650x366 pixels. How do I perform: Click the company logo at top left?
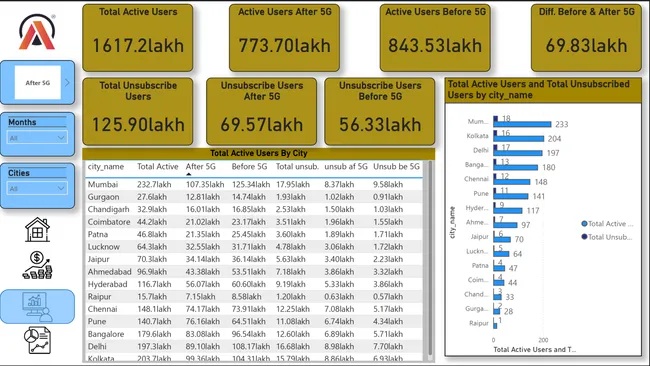tap(37, 32)
